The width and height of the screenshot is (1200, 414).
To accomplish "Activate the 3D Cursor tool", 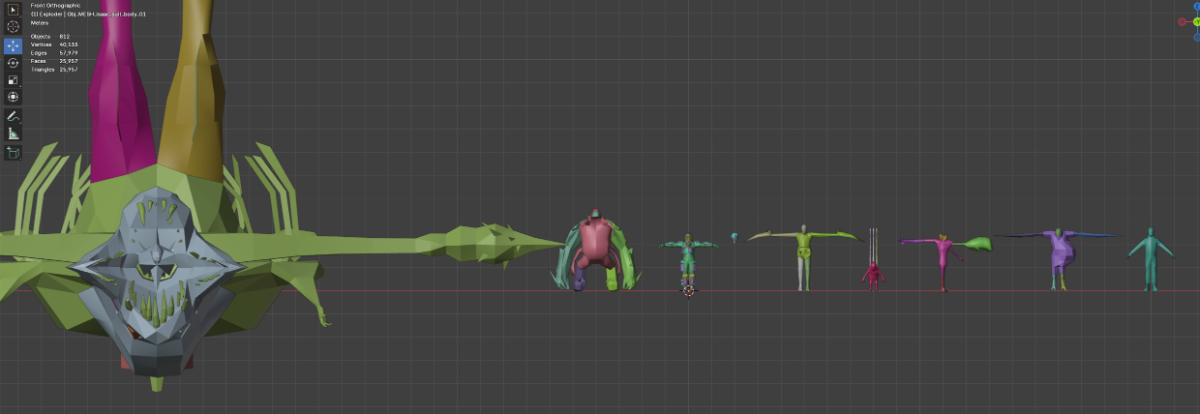I will click(x=13, y=27).
